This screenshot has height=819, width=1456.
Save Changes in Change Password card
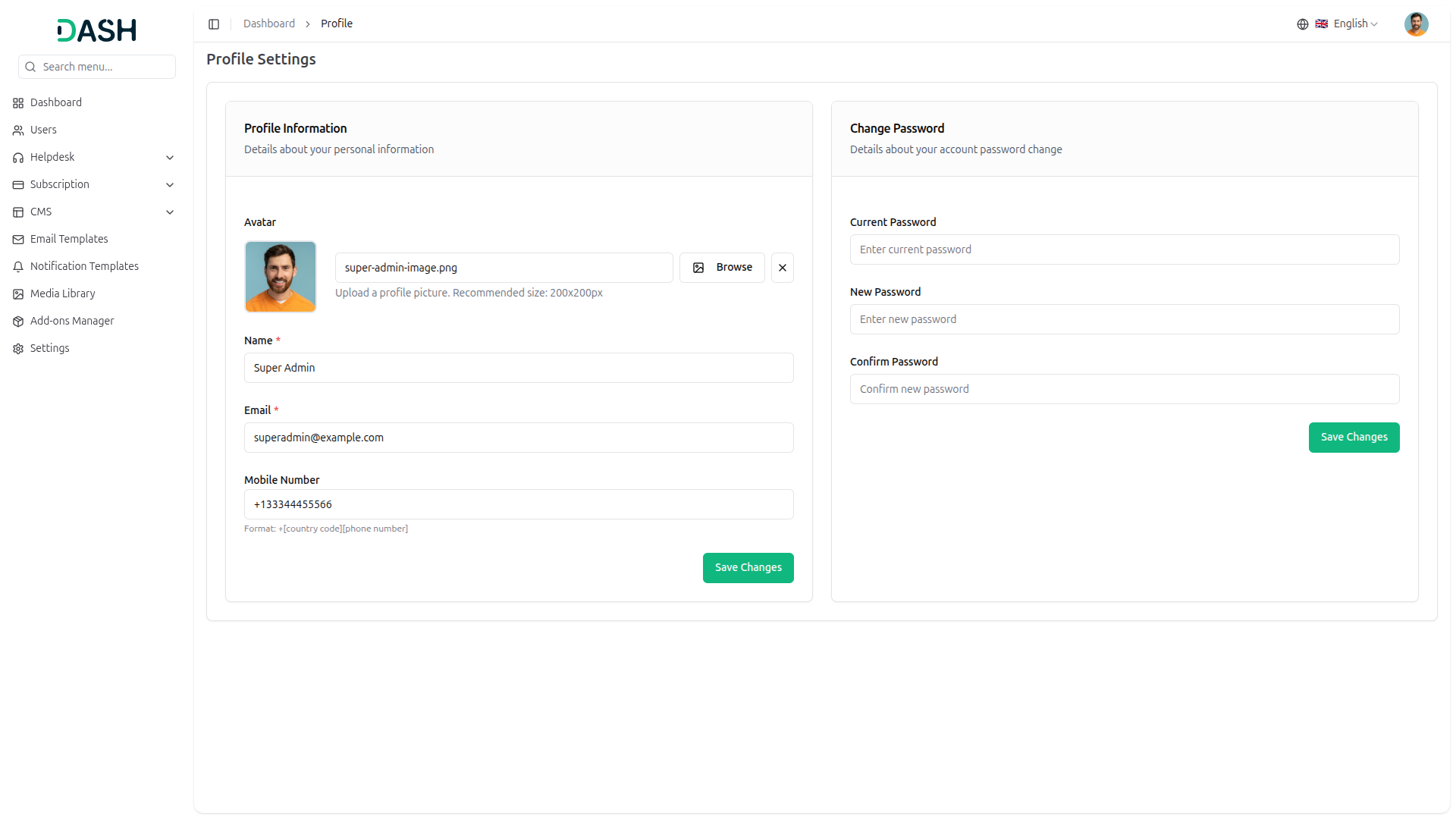1353,438
